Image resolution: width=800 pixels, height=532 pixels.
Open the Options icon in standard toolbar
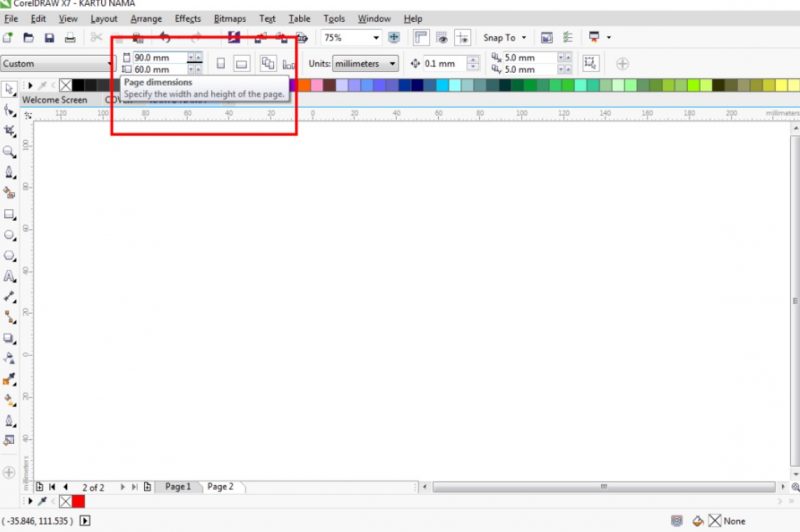click(x=567, y=38)
